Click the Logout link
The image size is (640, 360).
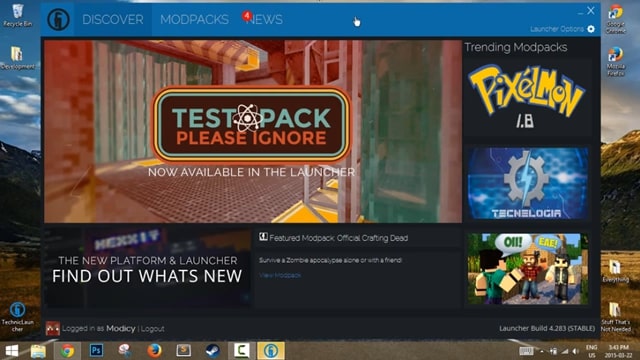(153, 329)
